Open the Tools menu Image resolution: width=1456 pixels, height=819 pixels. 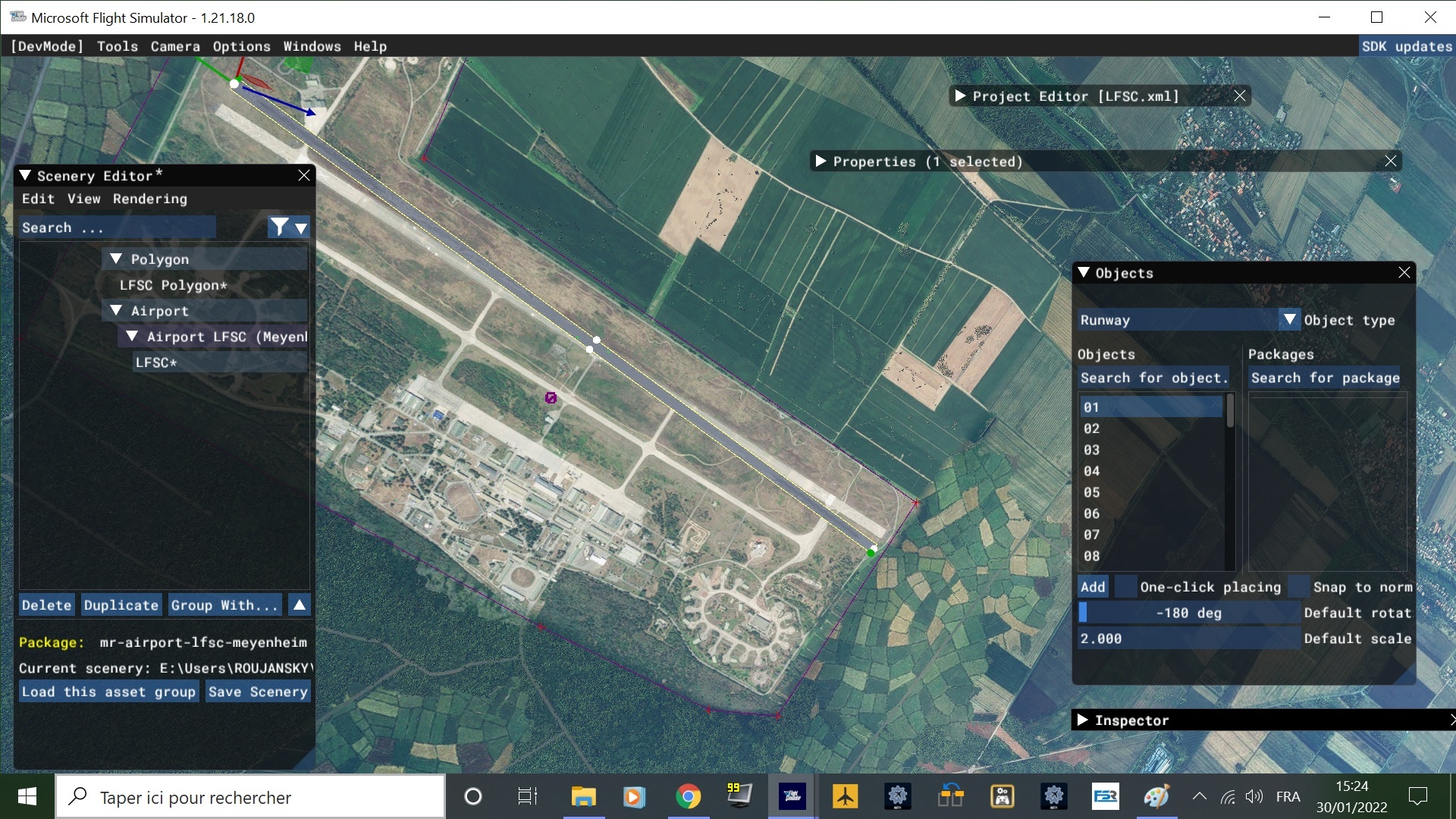[x=118, y=46]
